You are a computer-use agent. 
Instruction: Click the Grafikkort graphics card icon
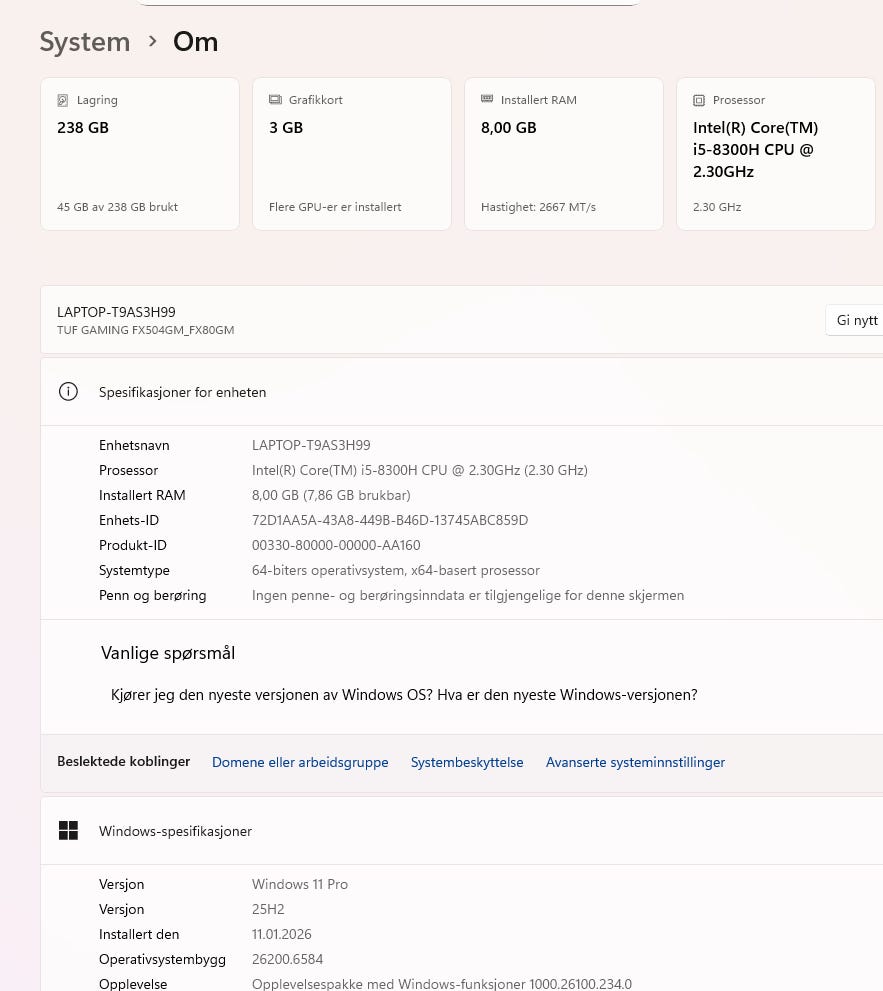pos(275,100)
